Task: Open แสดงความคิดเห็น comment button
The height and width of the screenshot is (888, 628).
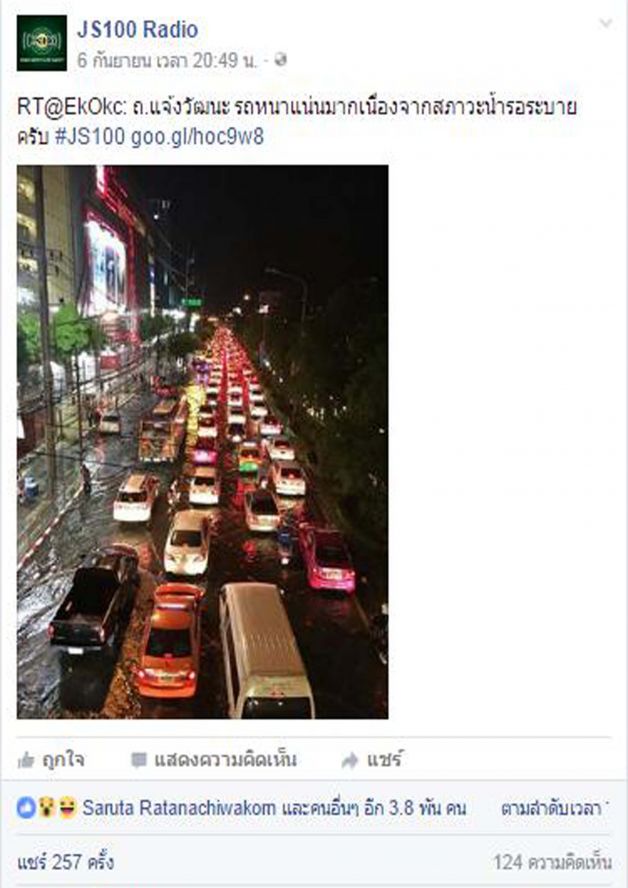Action: tap(213, 760)
